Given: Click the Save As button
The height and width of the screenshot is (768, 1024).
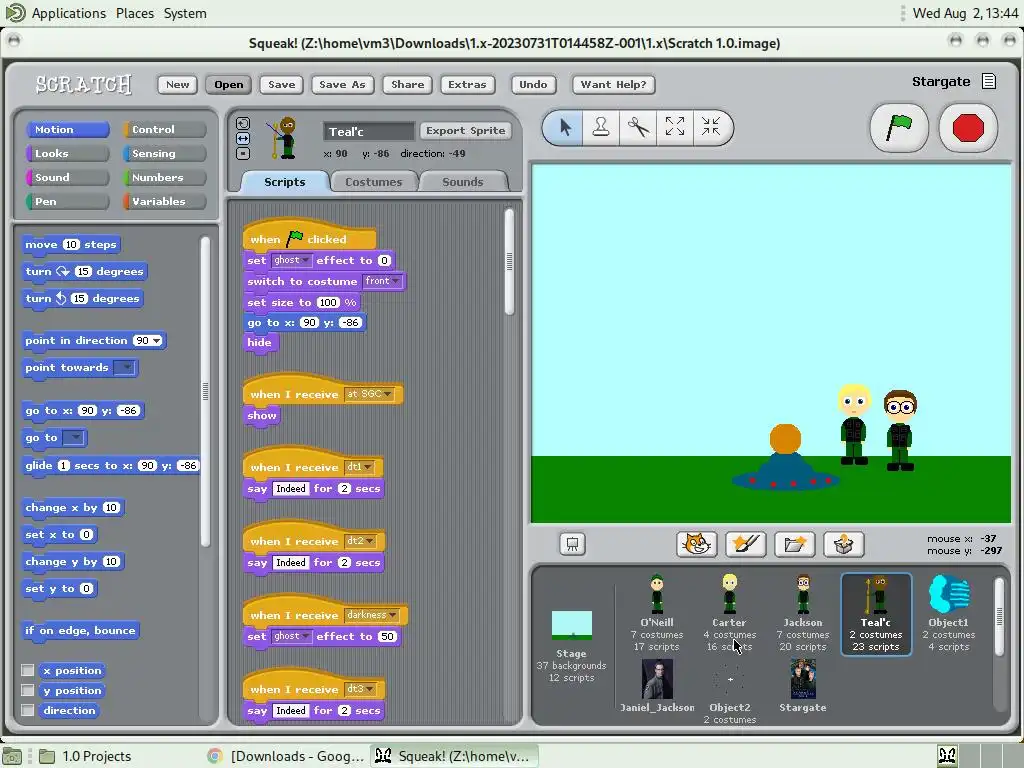Looking at the screenshot, I should 342,84.
